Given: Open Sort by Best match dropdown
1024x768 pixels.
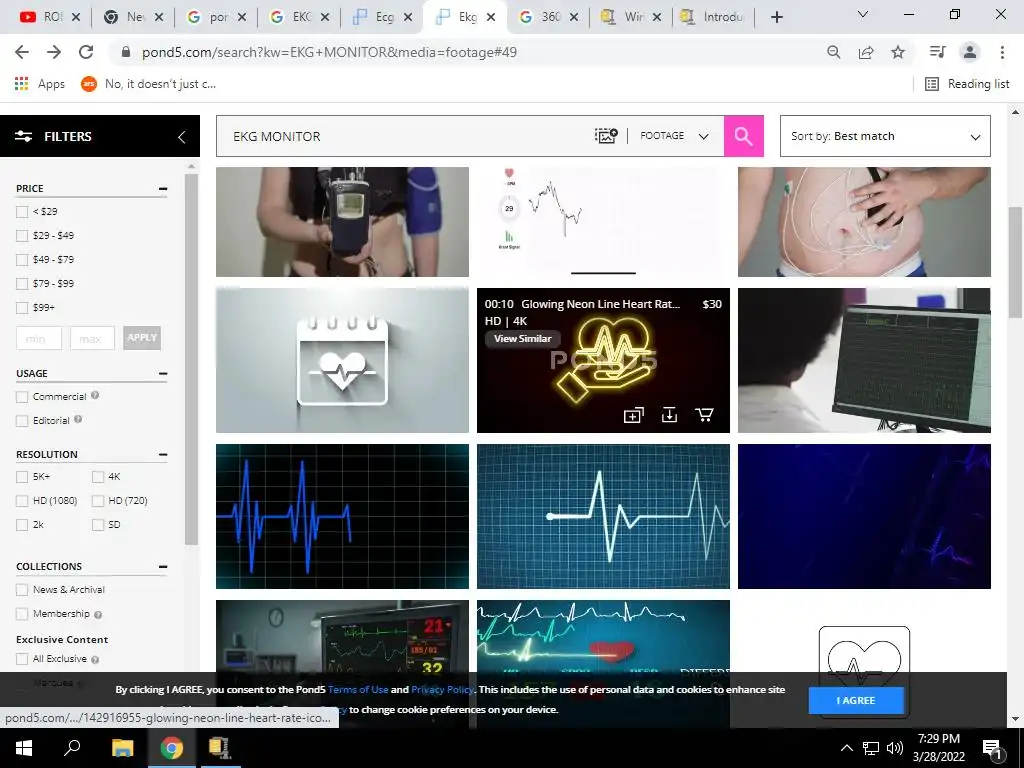Looking at the screenshot, I should (x=885, y=136).
